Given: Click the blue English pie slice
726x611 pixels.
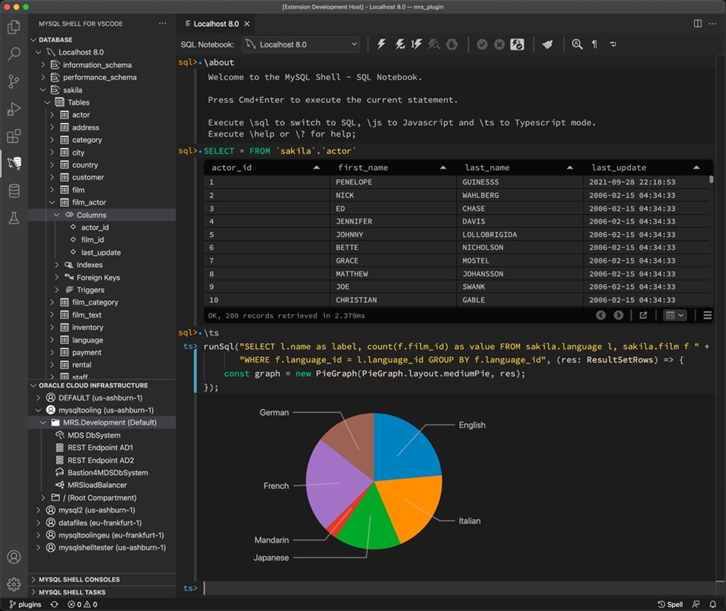Looking at the screenshot, I should click(403, 447).
